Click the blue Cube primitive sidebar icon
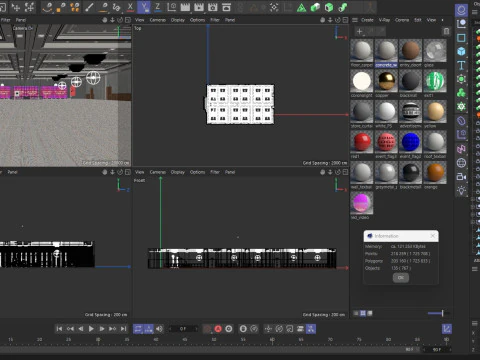This screenshot has width=480, height=360. pyautogui.click(x=461, y=51)
